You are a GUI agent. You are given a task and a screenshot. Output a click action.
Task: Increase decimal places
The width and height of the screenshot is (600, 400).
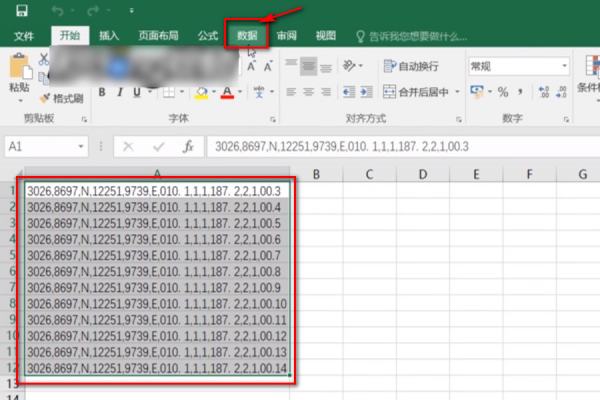(x=544, y=92)
